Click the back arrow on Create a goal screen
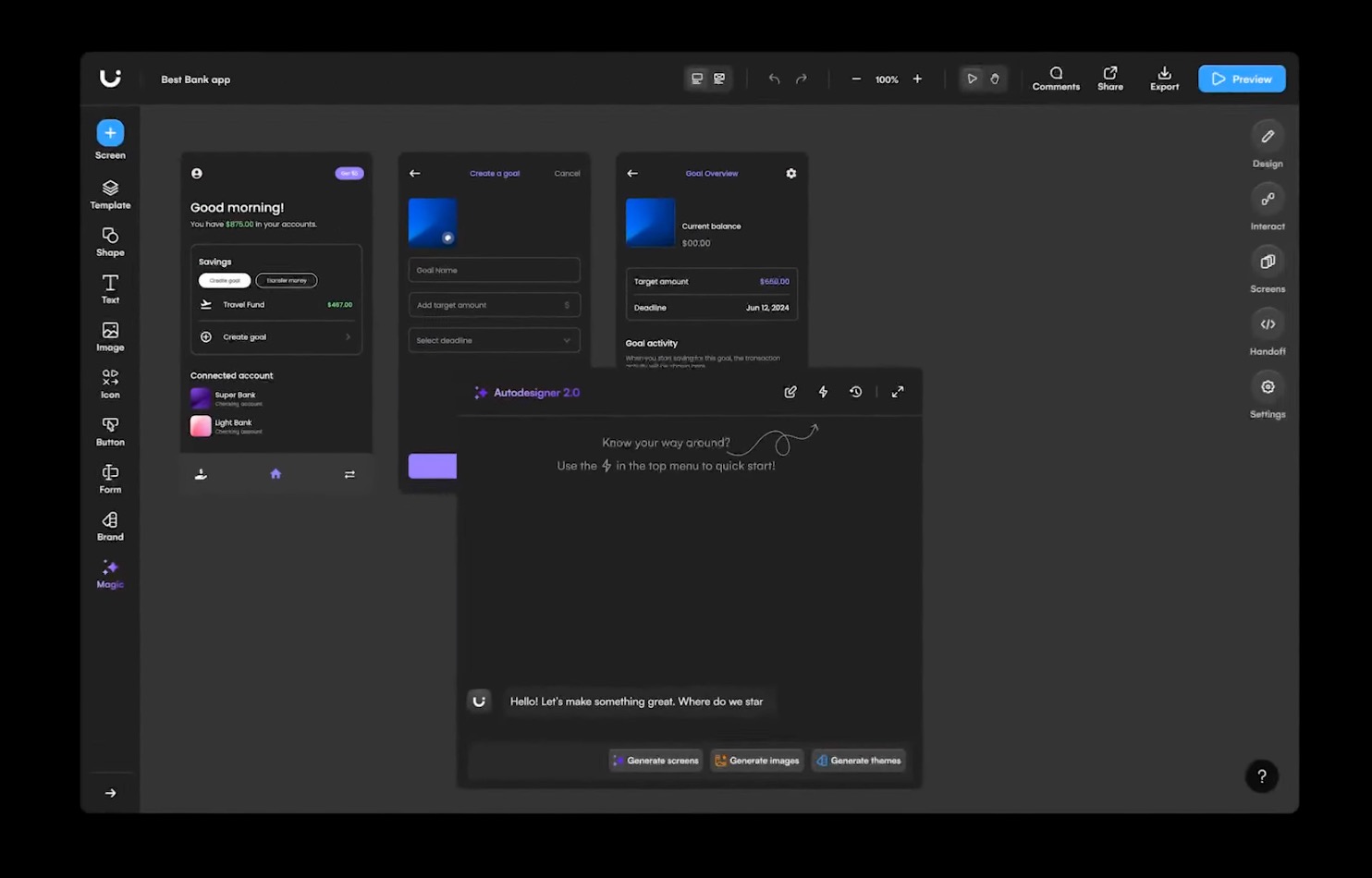Screen dimensions: 1372x878 pos(414,173)
